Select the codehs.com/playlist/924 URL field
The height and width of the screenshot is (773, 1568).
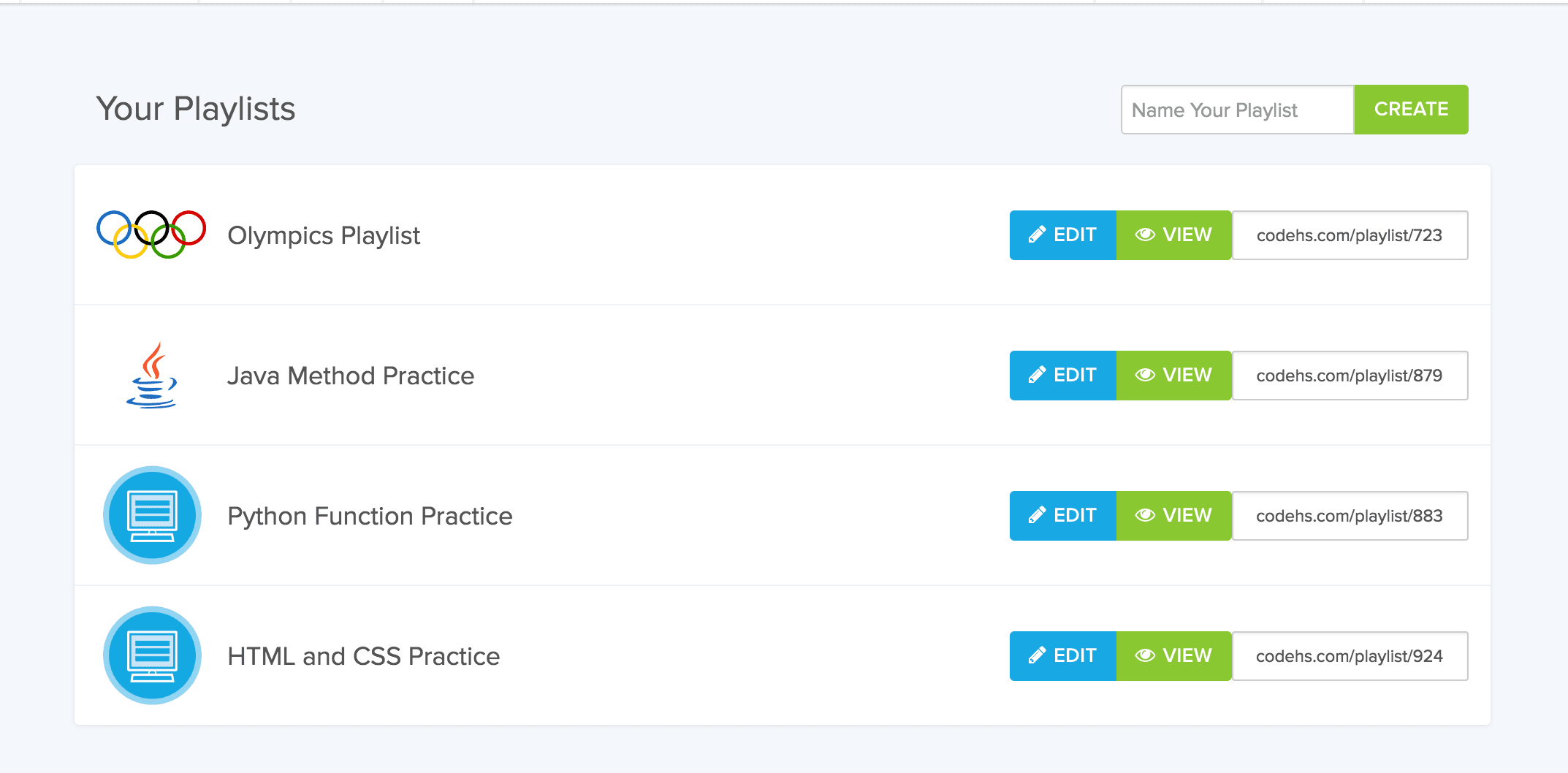tap(1350, 656)
